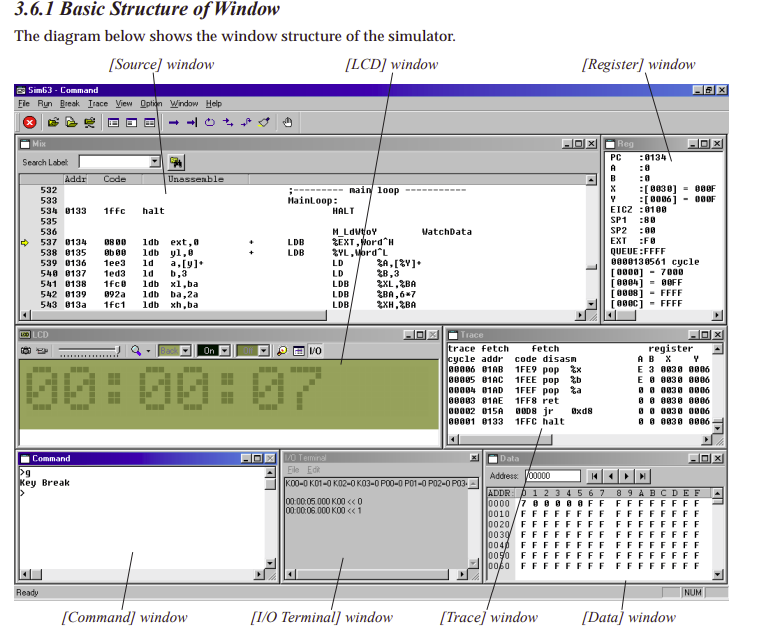The image size is (763, 629).
Task: Click the Mix window vertical scrollbar down arrow
Action: pos(591,304)
